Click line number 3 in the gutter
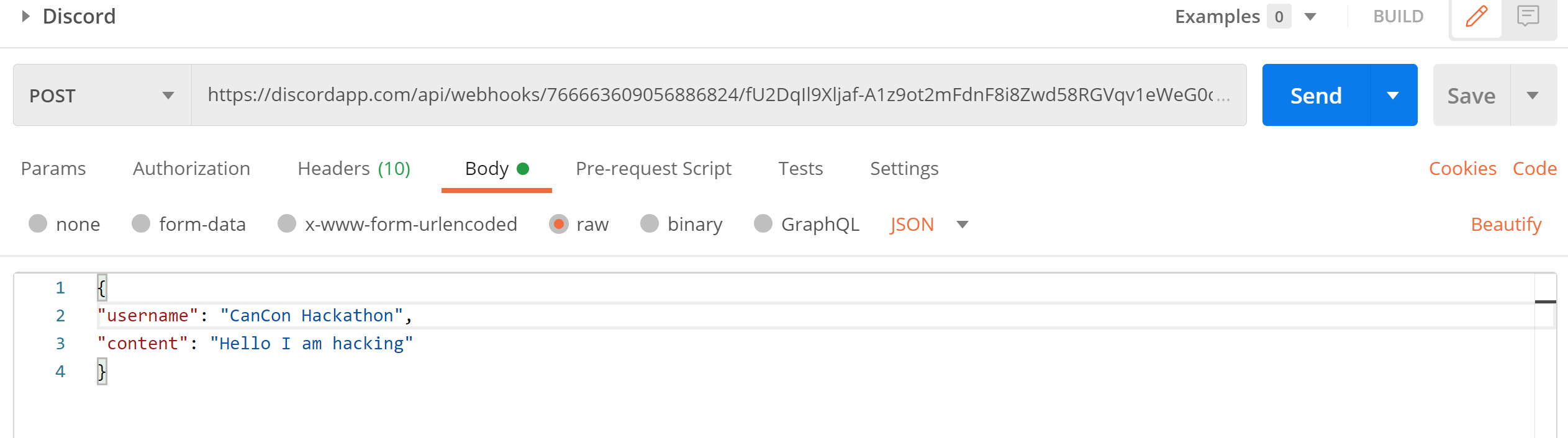The image size is (1568, 438). click(60, 344)
